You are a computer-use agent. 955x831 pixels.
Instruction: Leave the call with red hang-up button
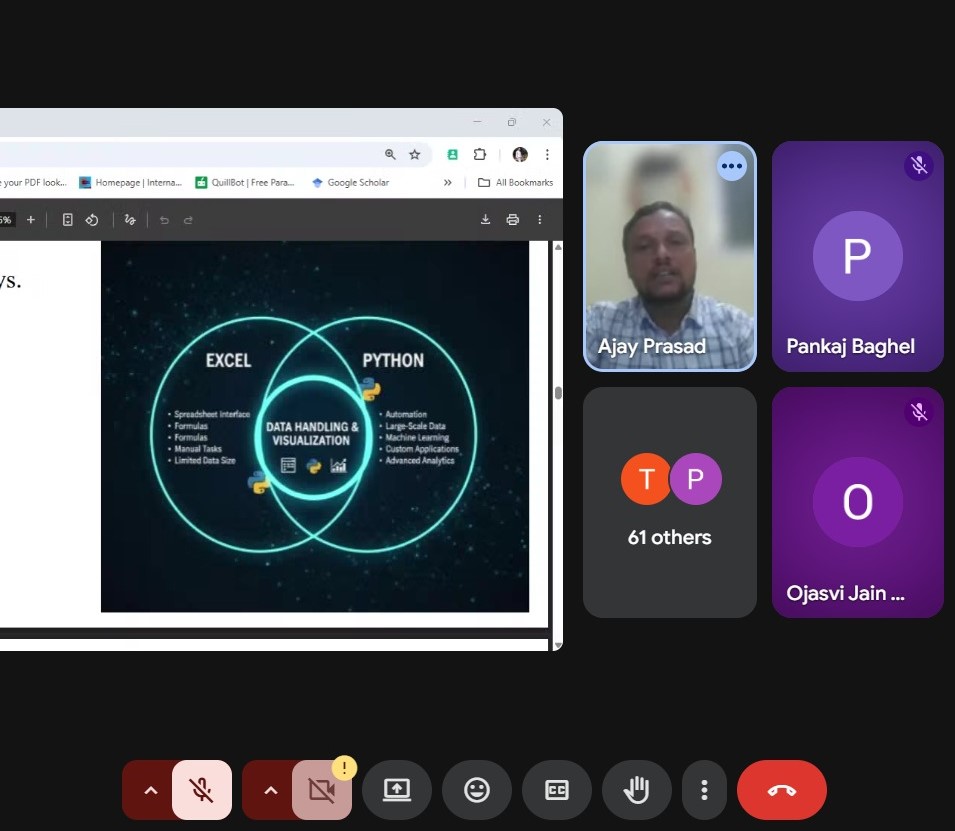781,790
